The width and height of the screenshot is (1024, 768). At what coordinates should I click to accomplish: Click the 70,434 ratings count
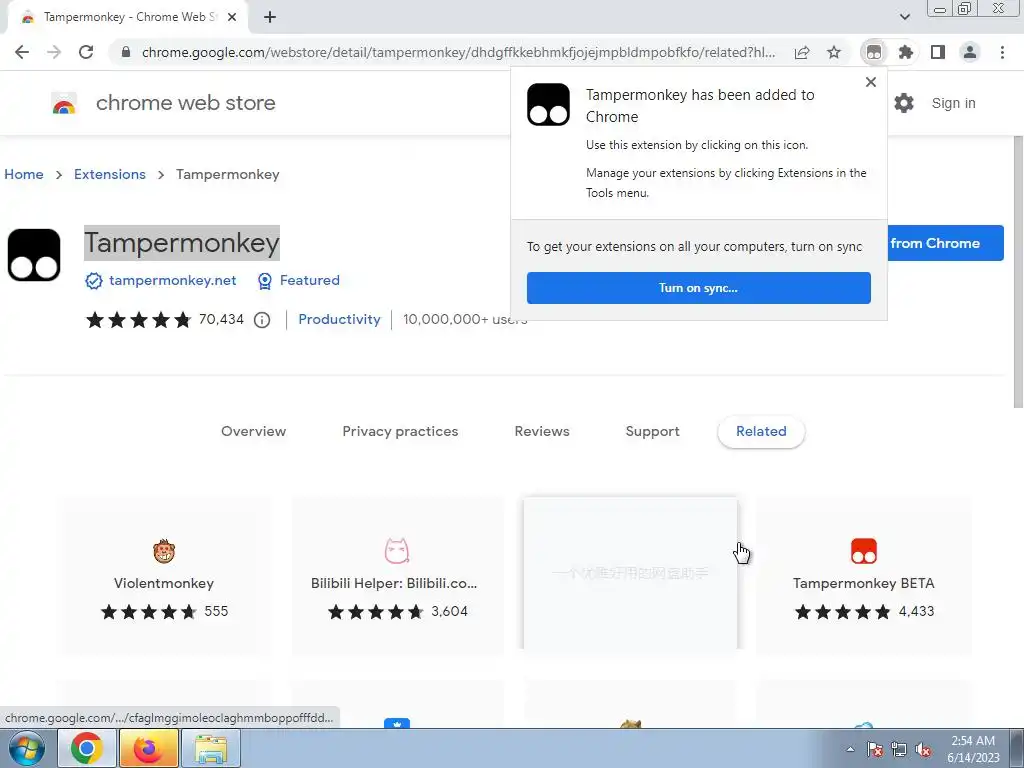click(x=221, y=319)
